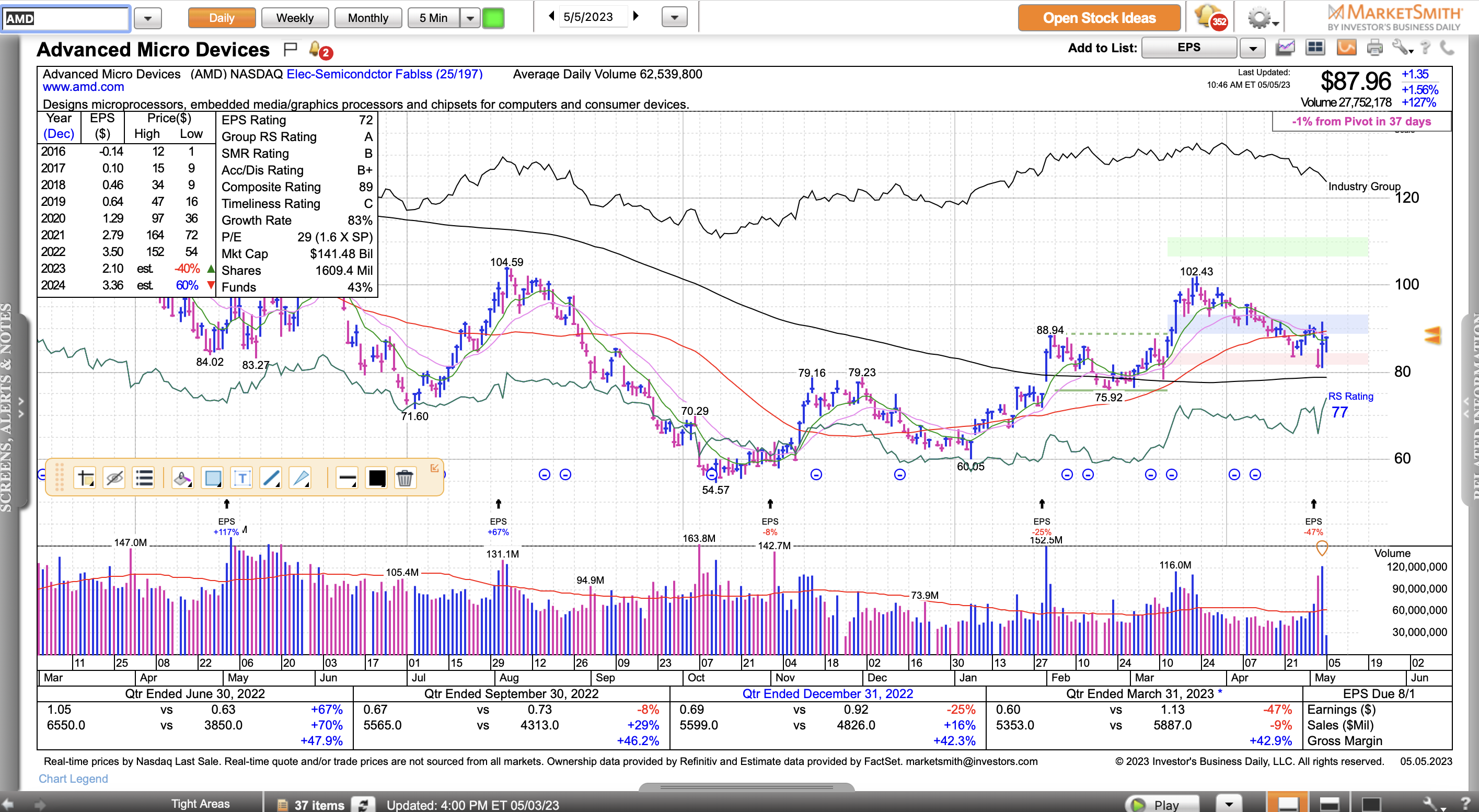Click the flag icon beside company name
This screenshot has height=812, width=1479.
pos(291,49)
